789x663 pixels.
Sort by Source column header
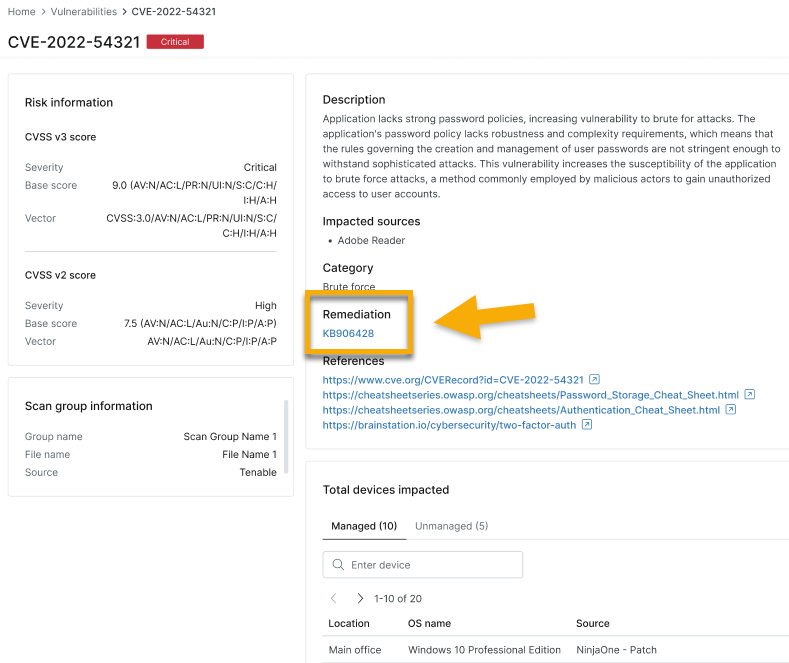point(593,623)
